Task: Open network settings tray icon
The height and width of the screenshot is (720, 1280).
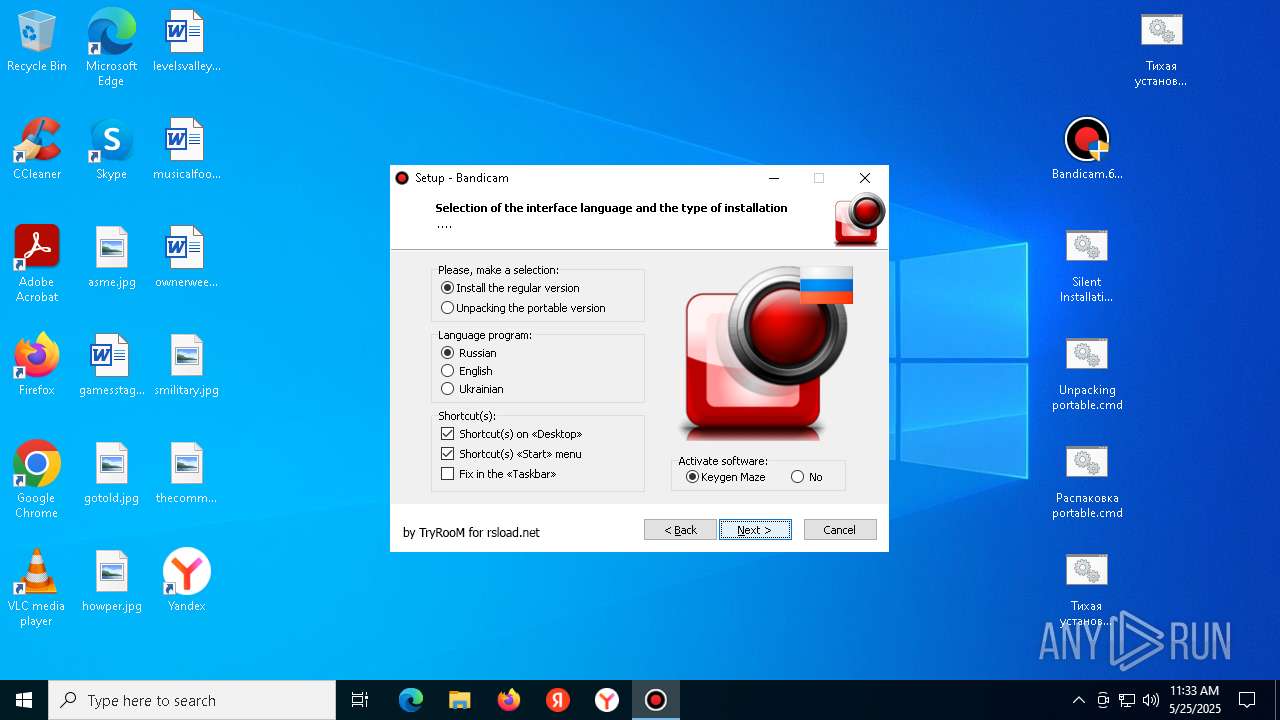Action: [x=1127, y=700]
